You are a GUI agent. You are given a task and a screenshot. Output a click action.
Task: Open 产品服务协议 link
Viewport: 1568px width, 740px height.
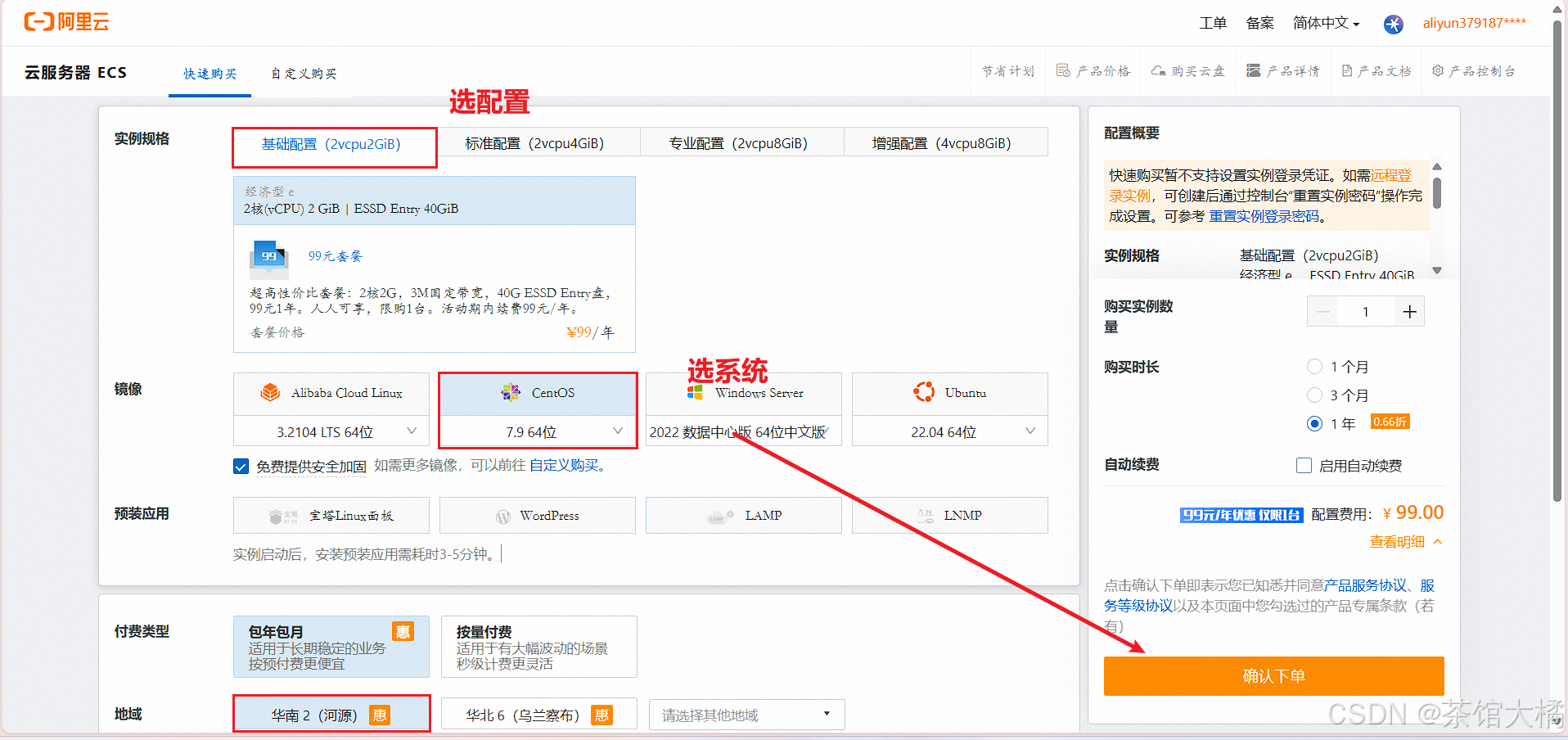(1366, 585)
